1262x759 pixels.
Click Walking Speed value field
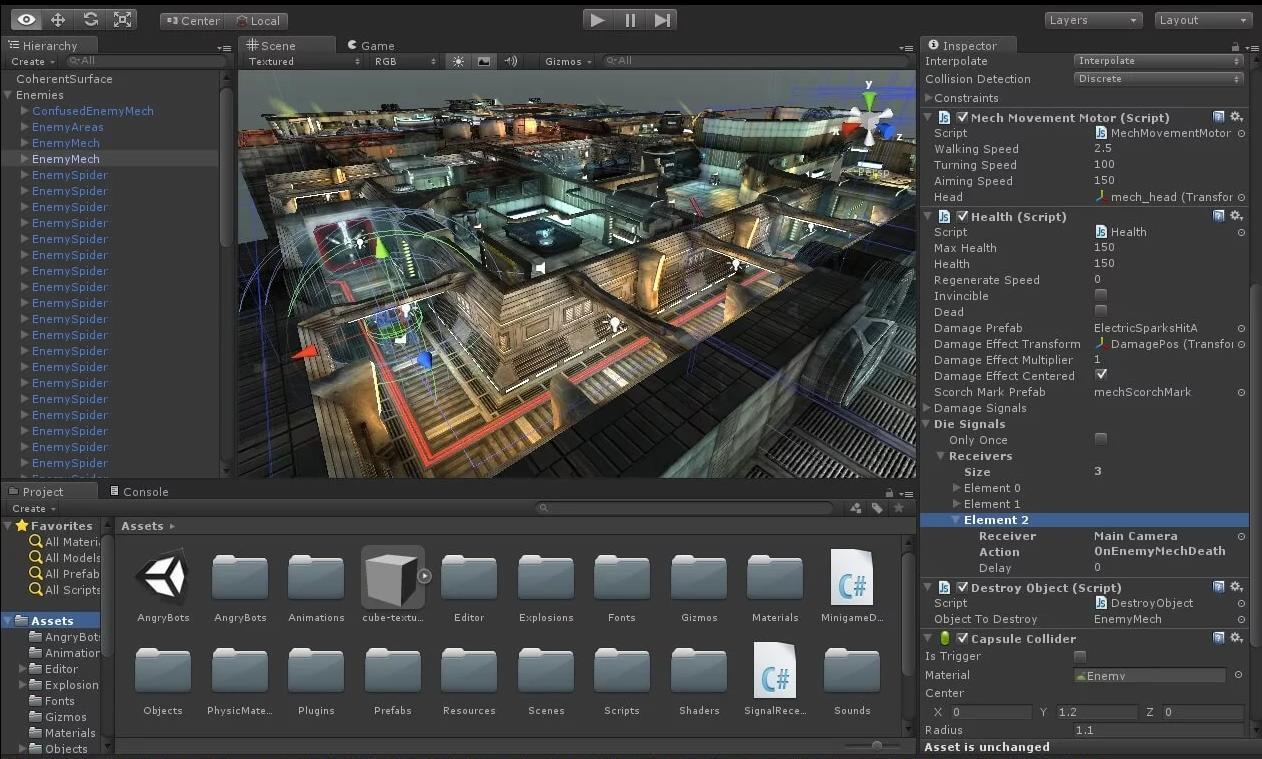1168,149
